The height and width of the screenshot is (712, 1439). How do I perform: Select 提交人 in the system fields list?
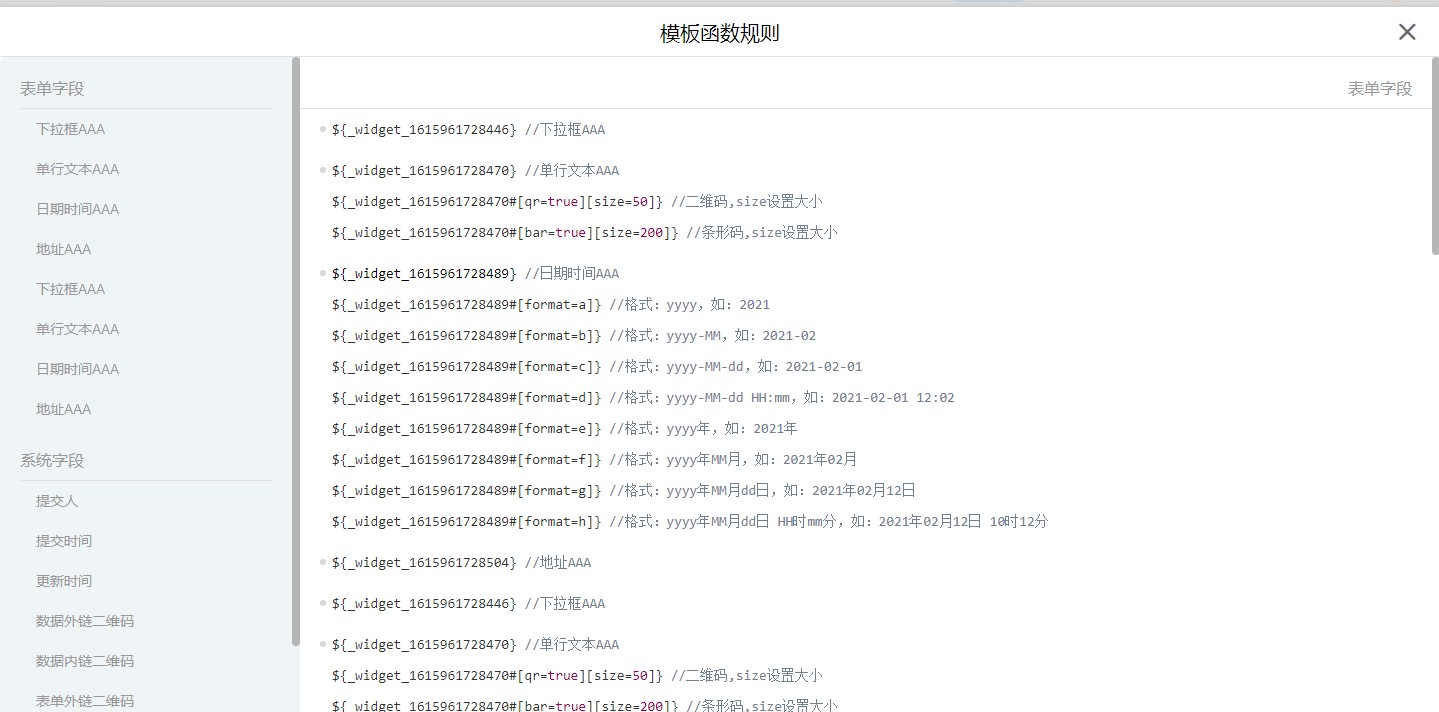coord(57,501)
